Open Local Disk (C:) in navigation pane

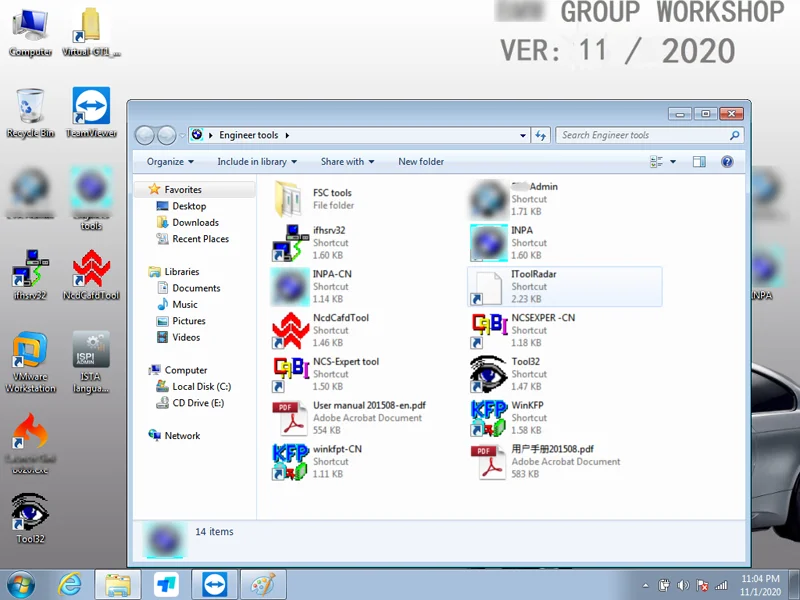202,386
